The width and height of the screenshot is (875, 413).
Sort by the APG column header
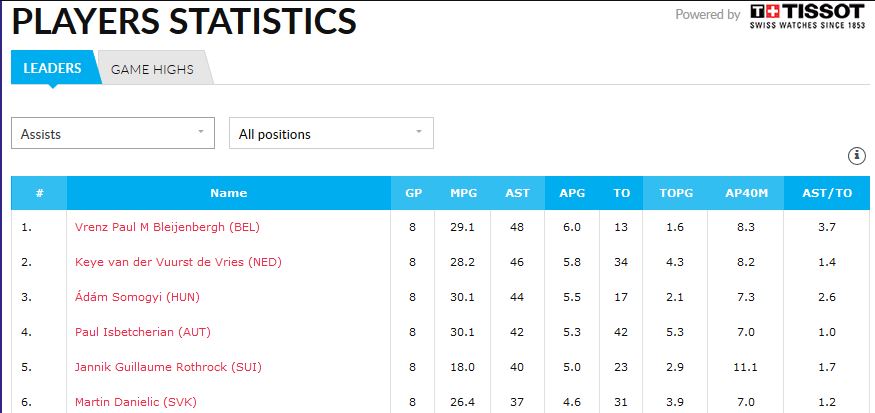point(572,193)
